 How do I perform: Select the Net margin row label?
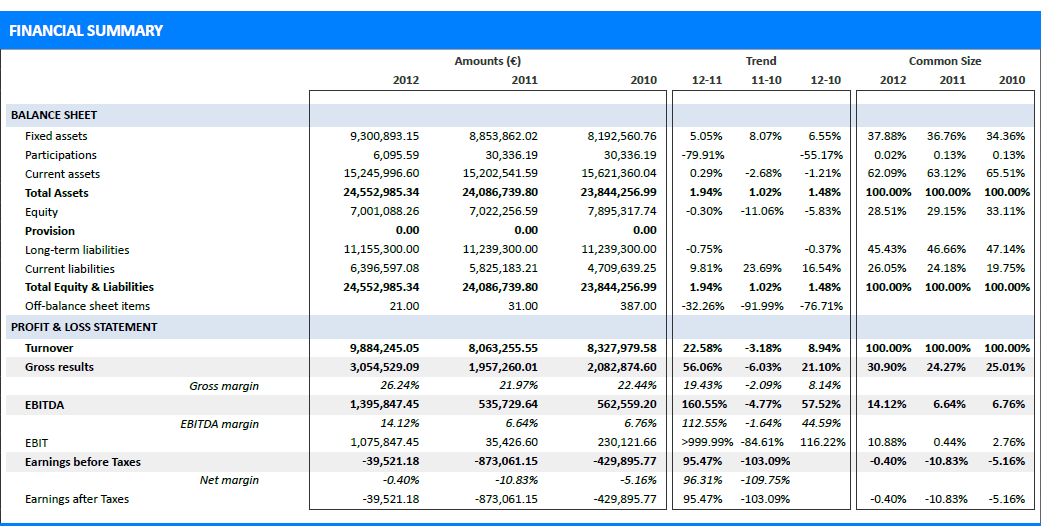228,480
